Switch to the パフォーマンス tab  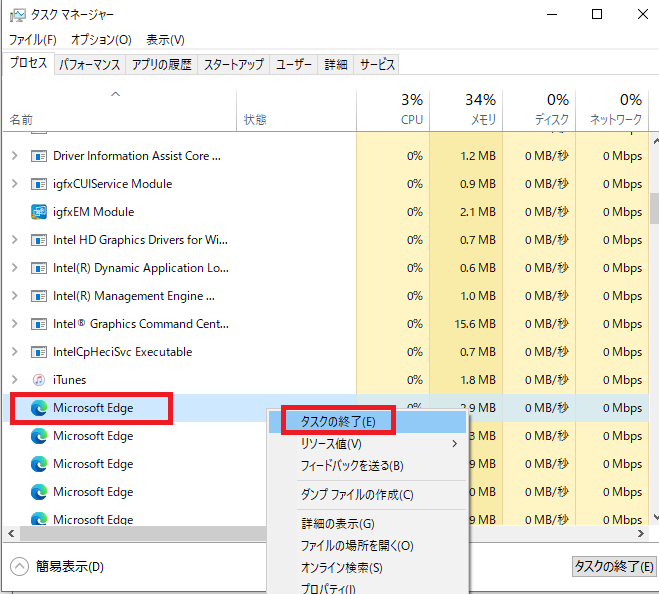[90, 65]
